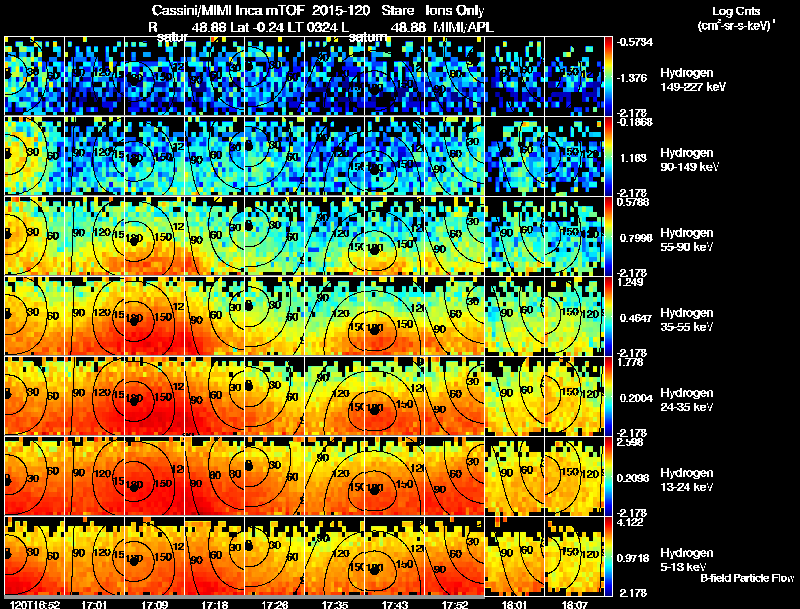Image resolution: width=800 pixels, height=609 pixels.
Task: Open the 24-35 keV panel at 17:09
Action: (155, 396)
